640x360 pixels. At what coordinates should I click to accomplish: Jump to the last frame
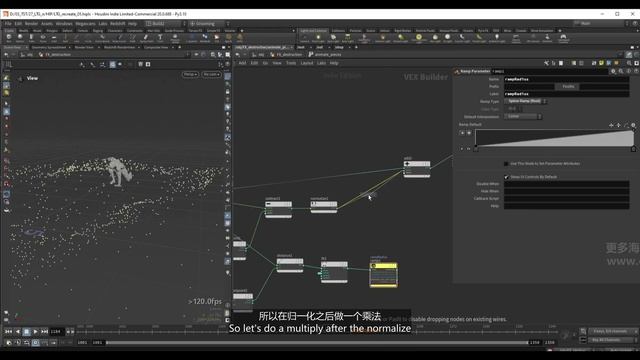tap(44, 332)
